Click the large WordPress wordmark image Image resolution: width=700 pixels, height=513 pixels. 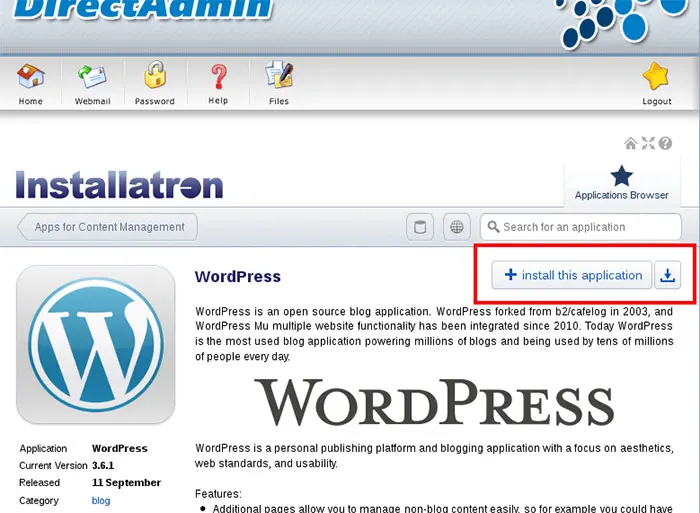[x=434, y=402]
